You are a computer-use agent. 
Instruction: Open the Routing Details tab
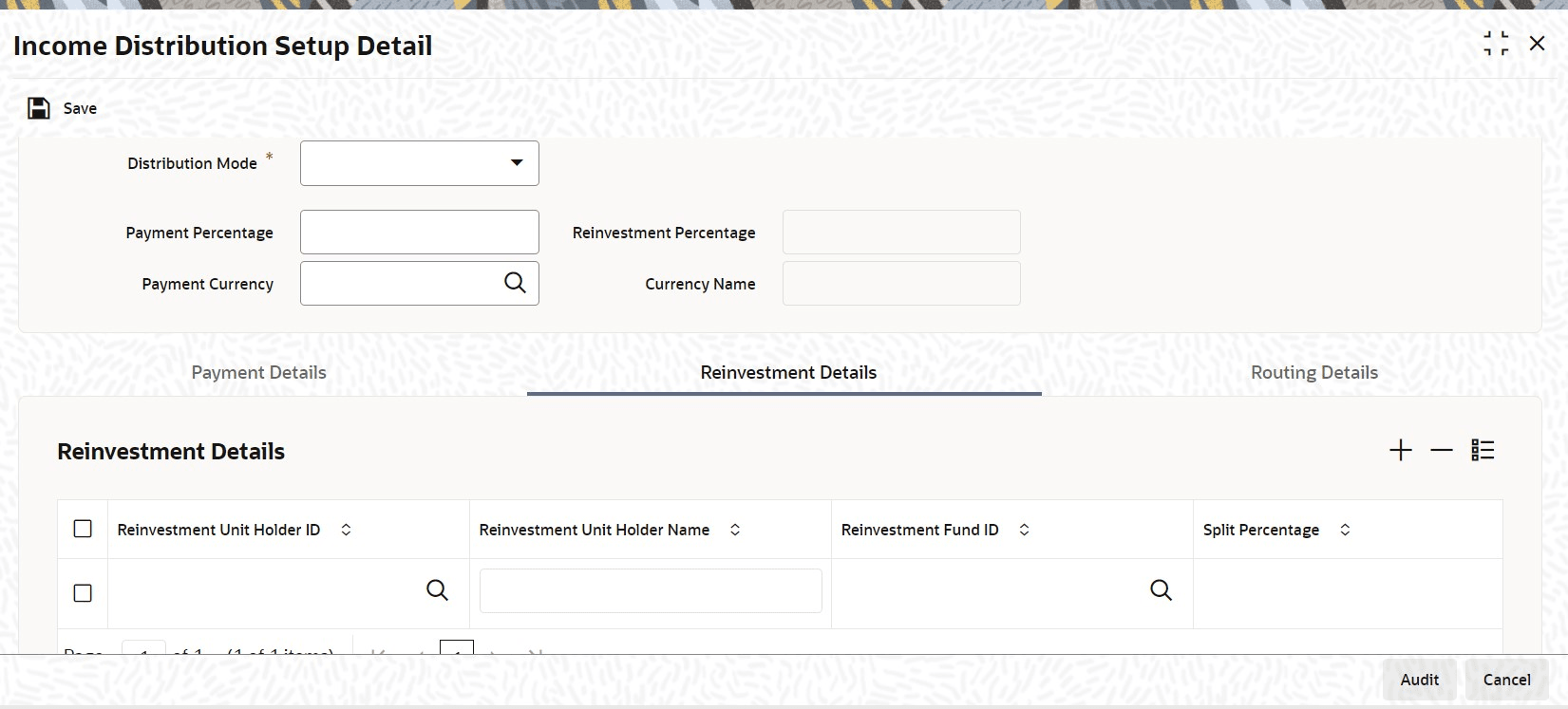tap(1314, 373)
